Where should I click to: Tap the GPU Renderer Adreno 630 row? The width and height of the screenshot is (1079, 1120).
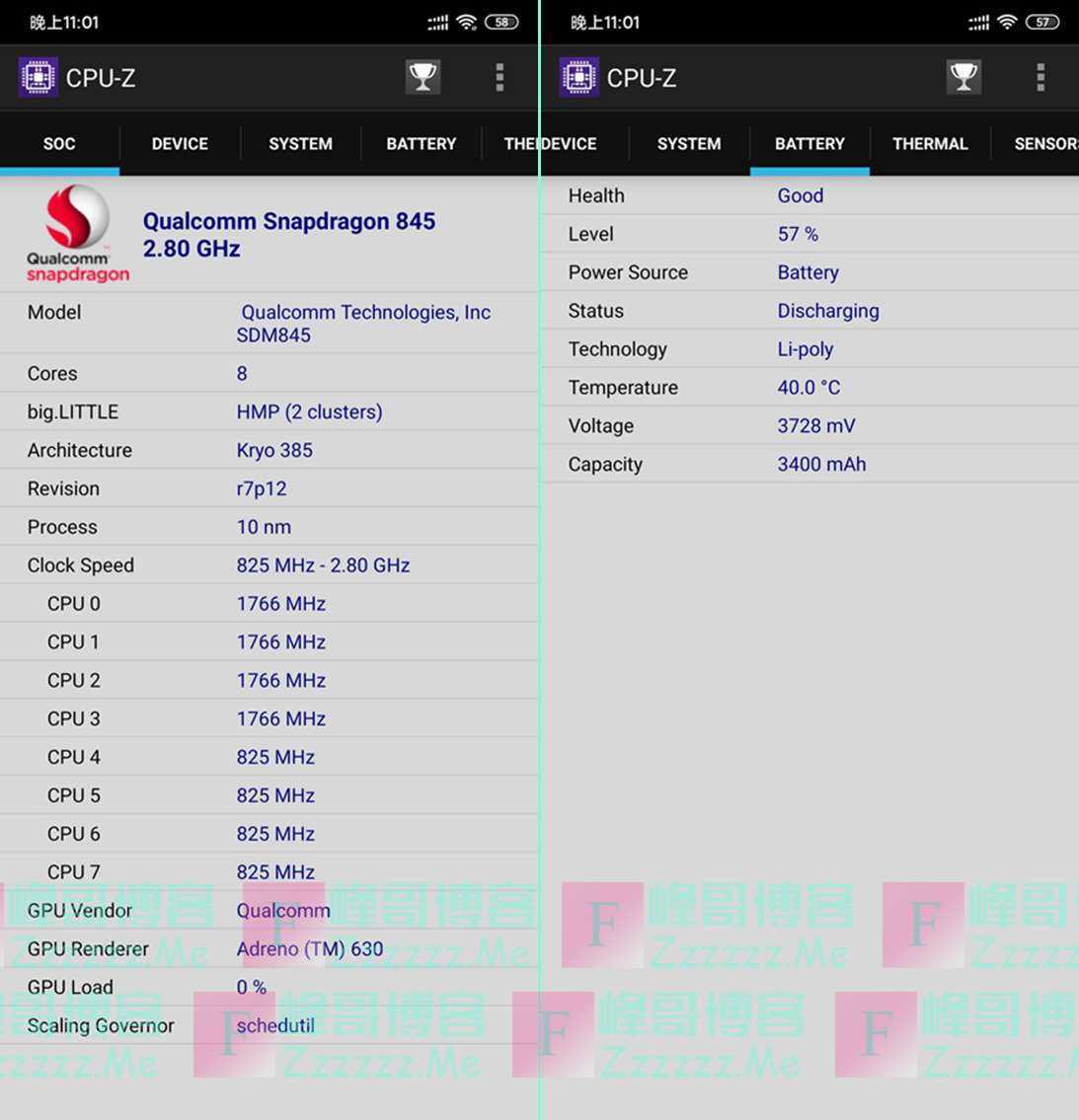[269, 949]
